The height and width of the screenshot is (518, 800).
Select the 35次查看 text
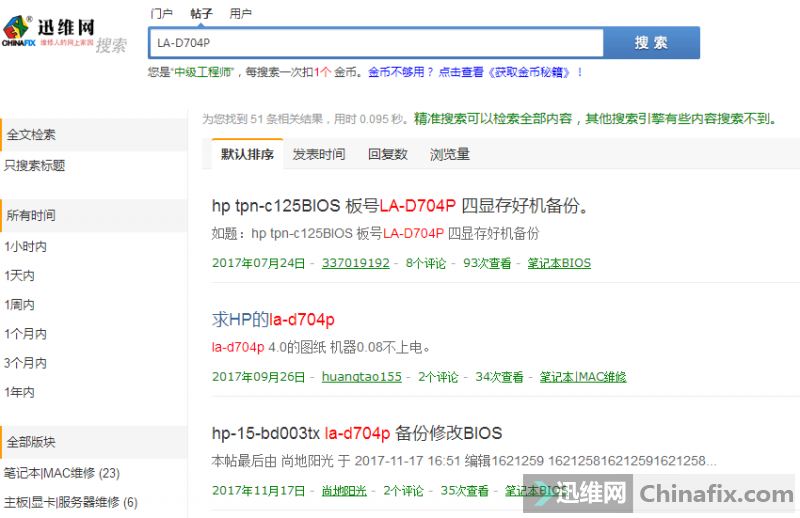tap(465, 490)
